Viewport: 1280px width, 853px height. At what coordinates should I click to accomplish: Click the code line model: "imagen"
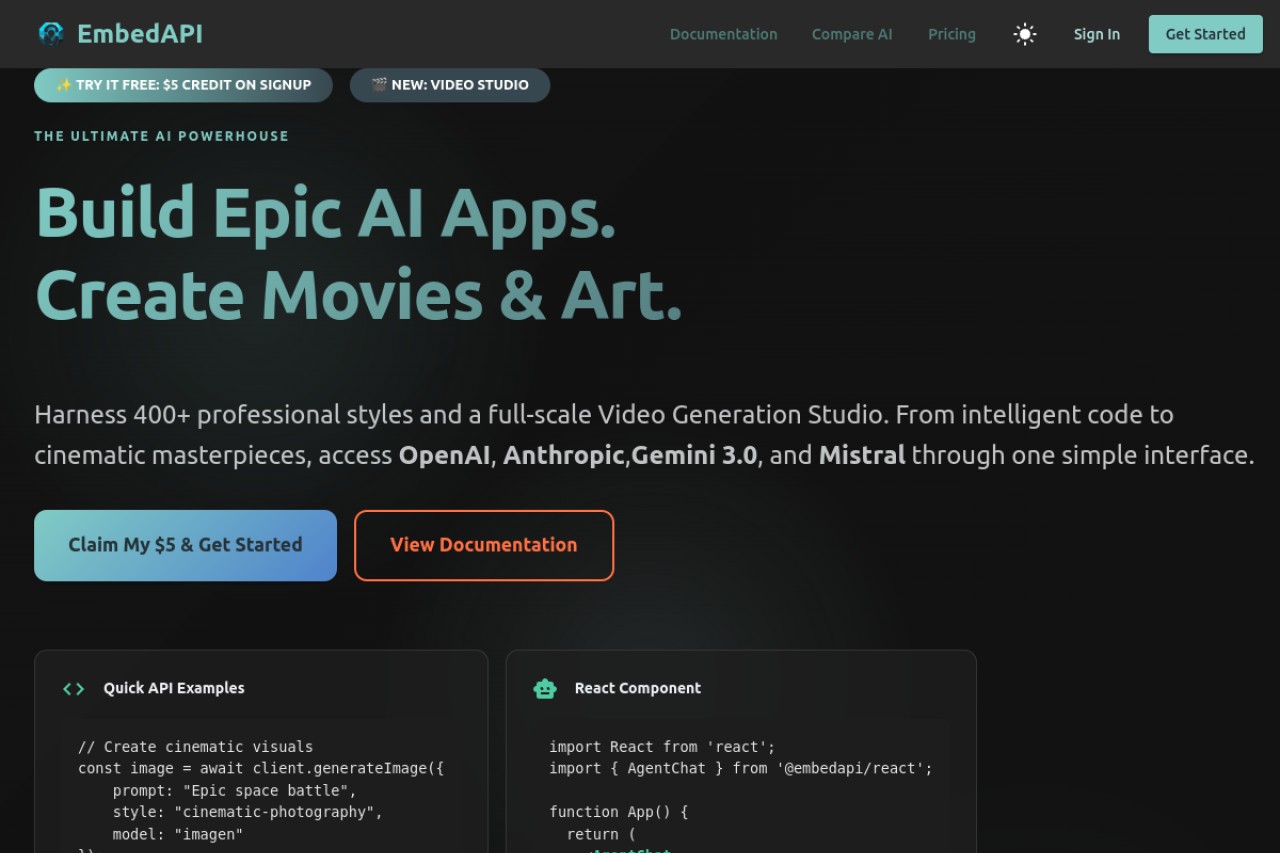[x=178, y=834]
